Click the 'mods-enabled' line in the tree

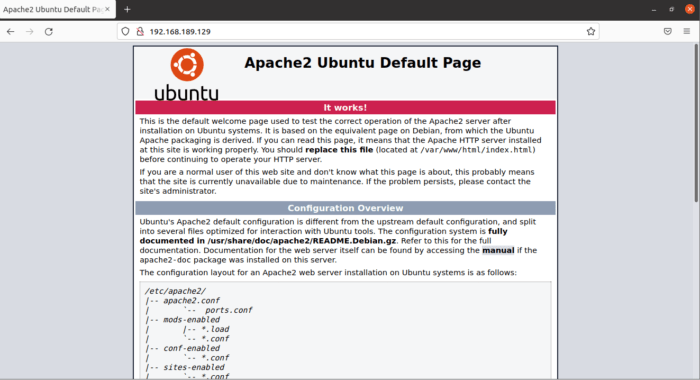[x=191, y=320]
